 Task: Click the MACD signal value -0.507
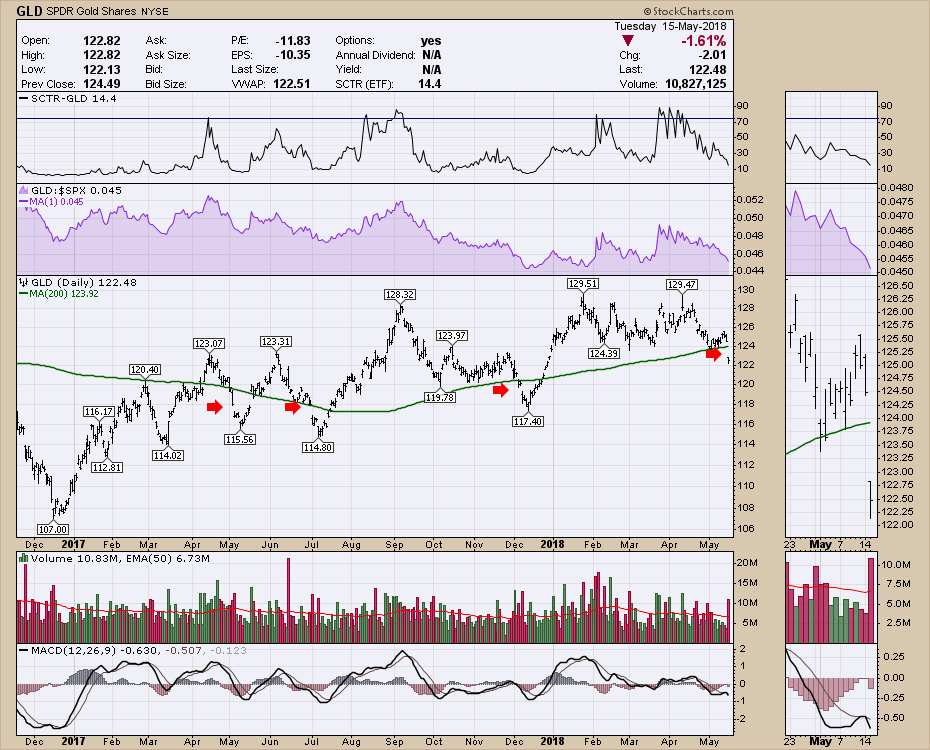(x=183, y=650)
